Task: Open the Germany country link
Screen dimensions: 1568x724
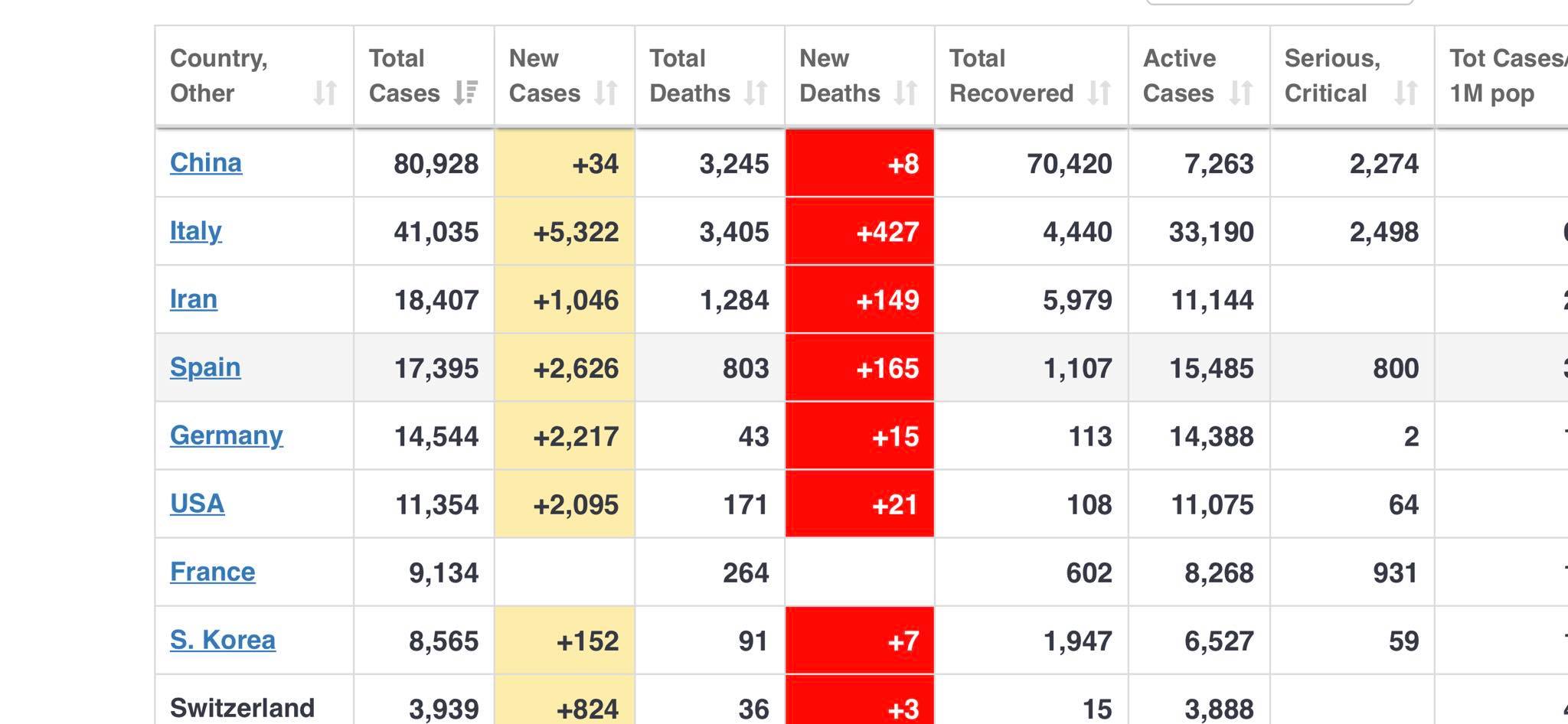Action: point(227,435)
